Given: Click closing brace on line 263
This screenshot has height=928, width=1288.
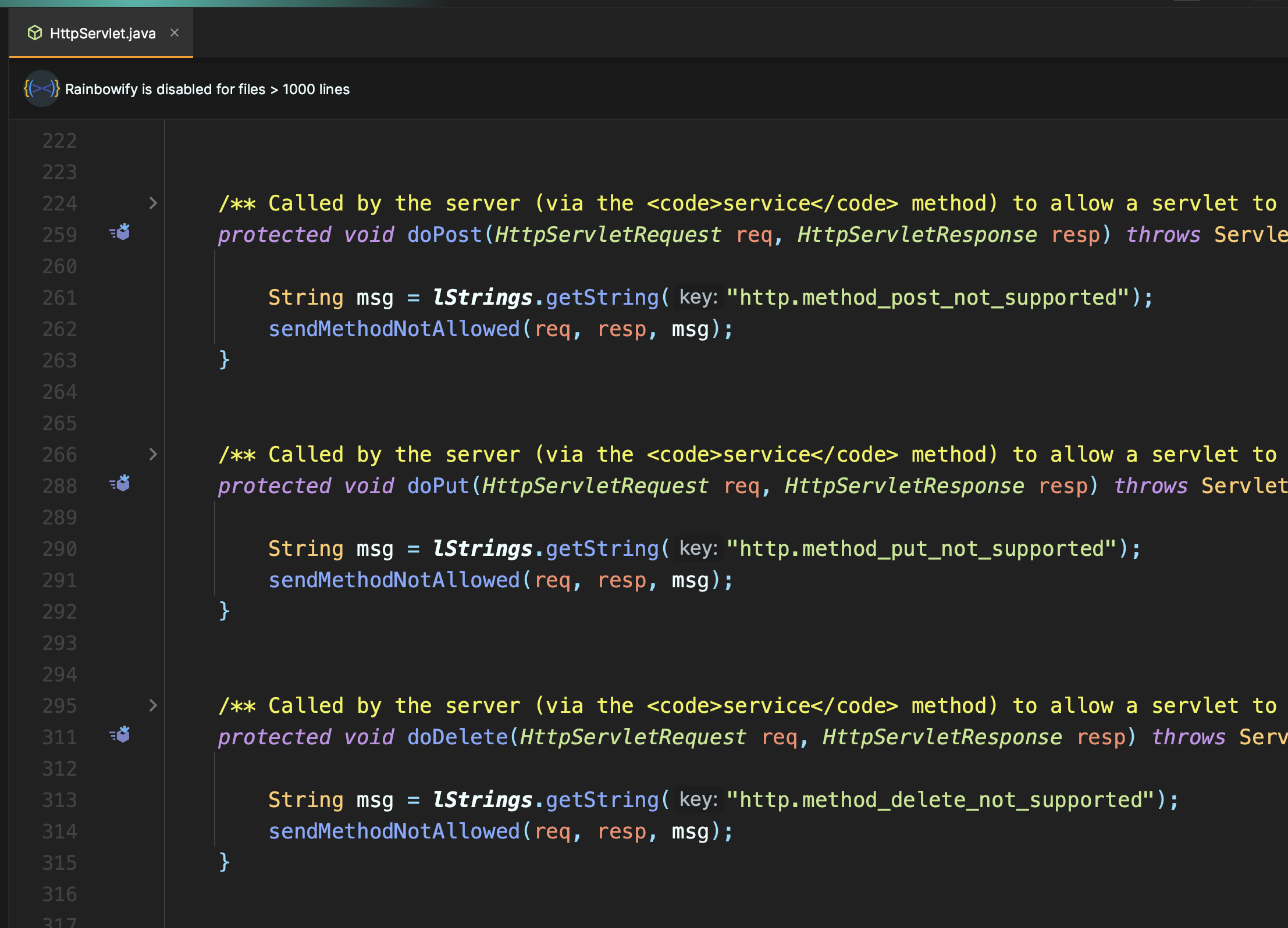Looking at the screenshot, I should (x=225, y=360).
